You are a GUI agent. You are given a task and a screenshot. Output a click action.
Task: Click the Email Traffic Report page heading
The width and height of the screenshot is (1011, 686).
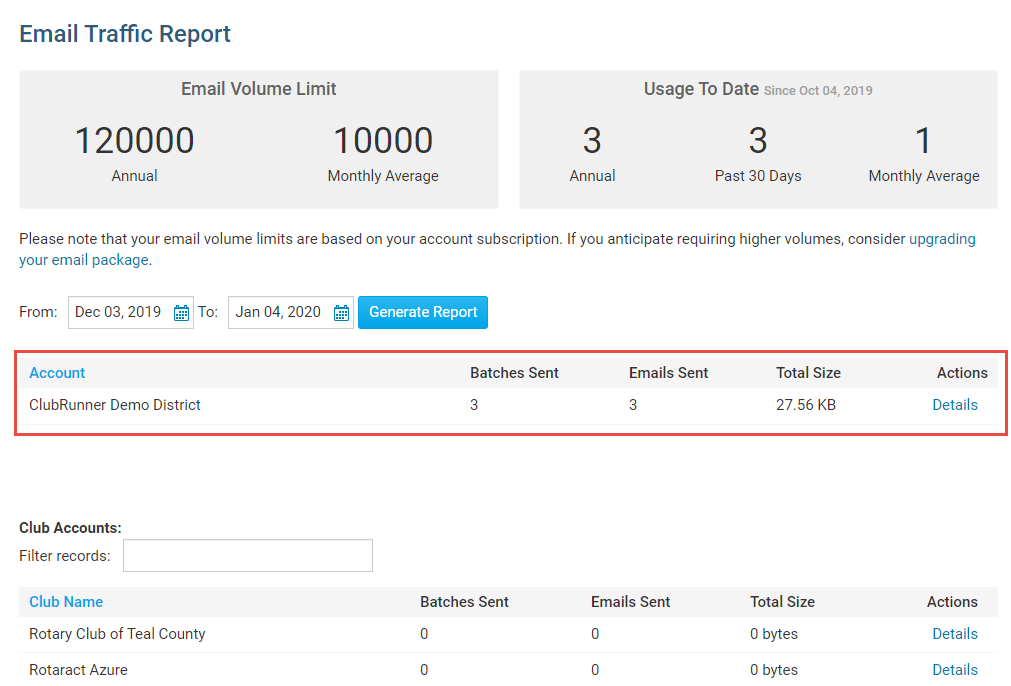pyautogui.click(x=125, y=34)
